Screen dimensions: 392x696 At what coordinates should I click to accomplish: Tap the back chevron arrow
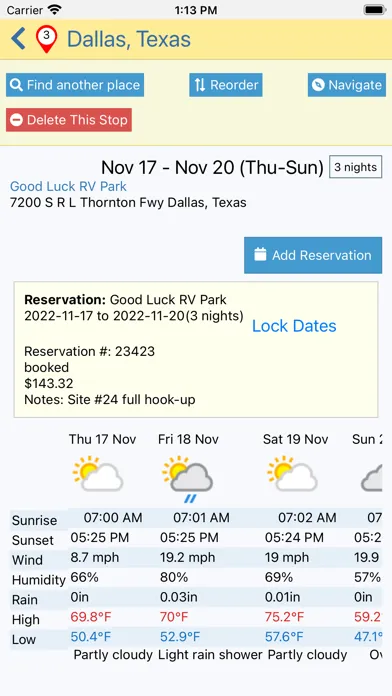click(19, 39)
